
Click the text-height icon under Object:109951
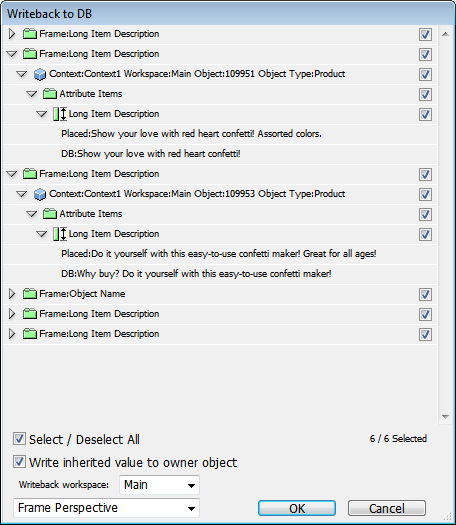tap(60, 114)
